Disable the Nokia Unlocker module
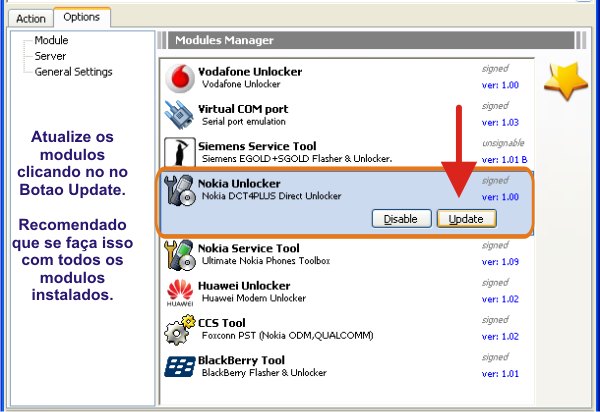Viewport: 600px width, 412px height. pos(401,218)
